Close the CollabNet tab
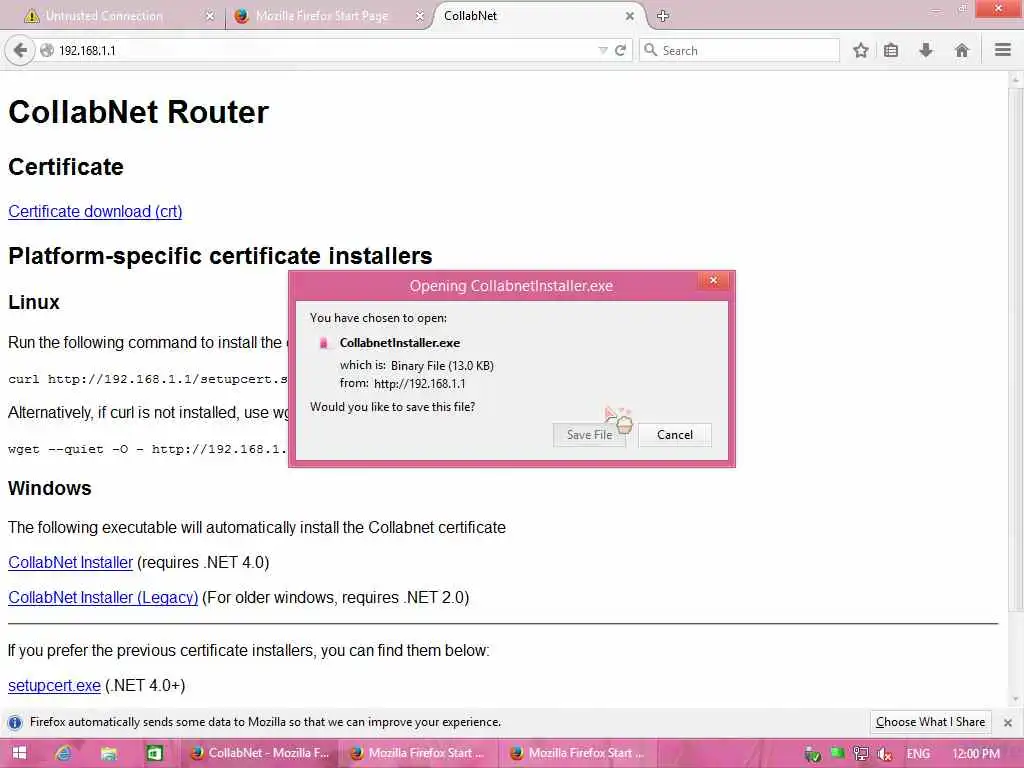The height and width of the screenshot is (768, 1024). tap(630, 16)
